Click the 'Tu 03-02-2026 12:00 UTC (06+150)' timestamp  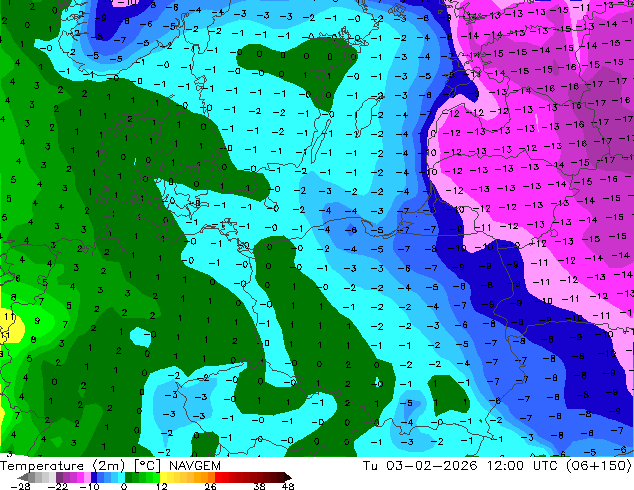pyautogui.click(x=497, y=466)
